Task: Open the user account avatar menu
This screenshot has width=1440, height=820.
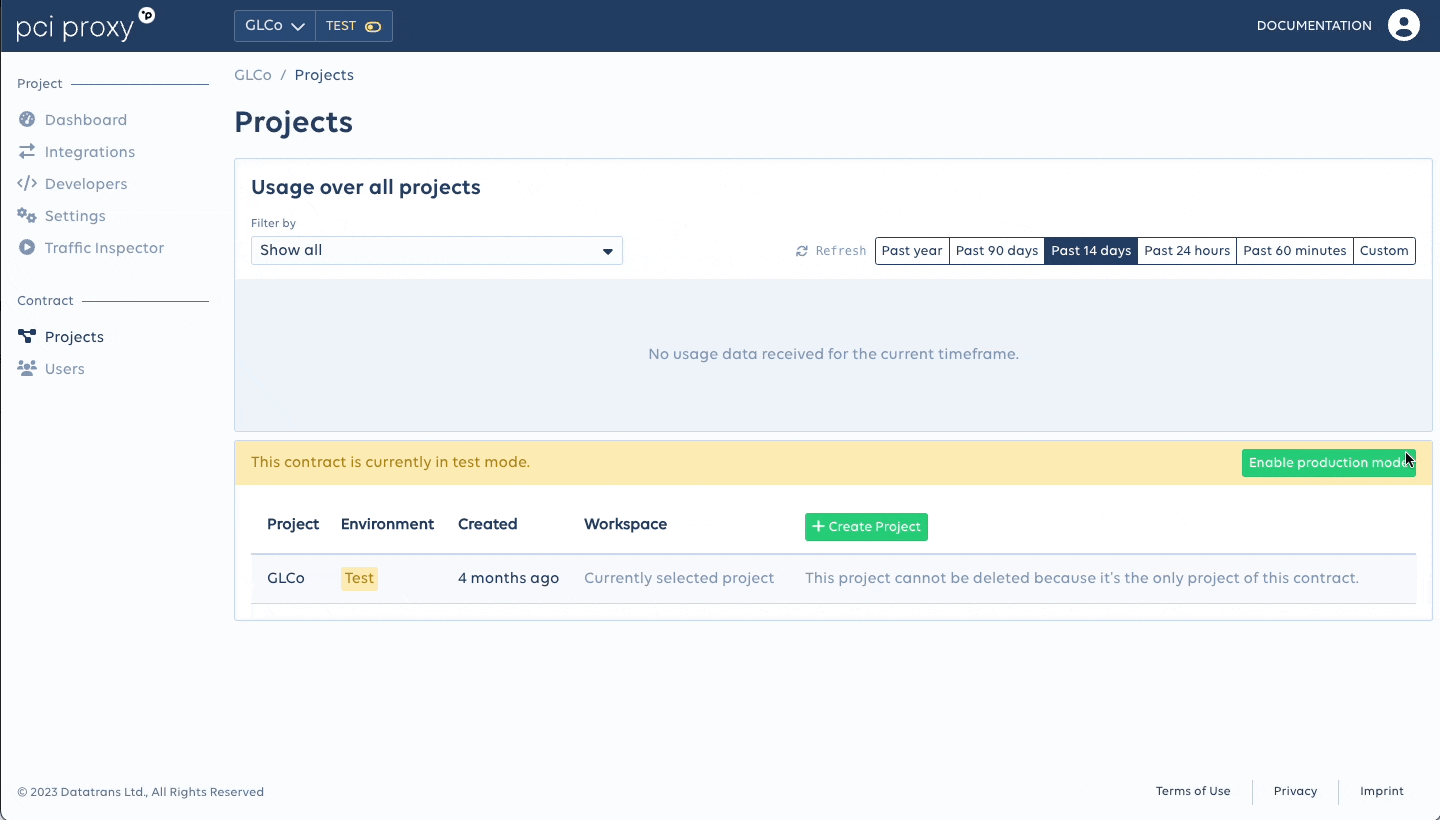Action: point(1404,26)
